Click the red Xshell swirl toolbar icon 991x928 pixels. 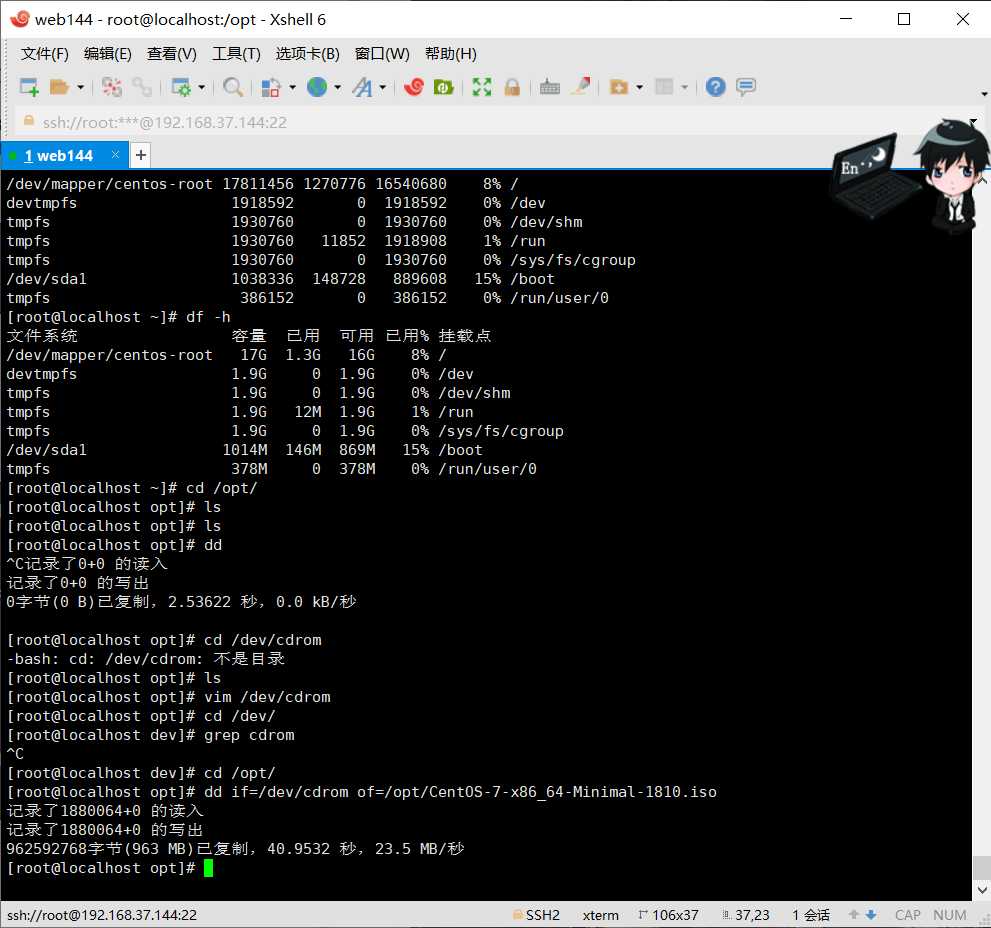pyautogui.click(x=414, y=87)
